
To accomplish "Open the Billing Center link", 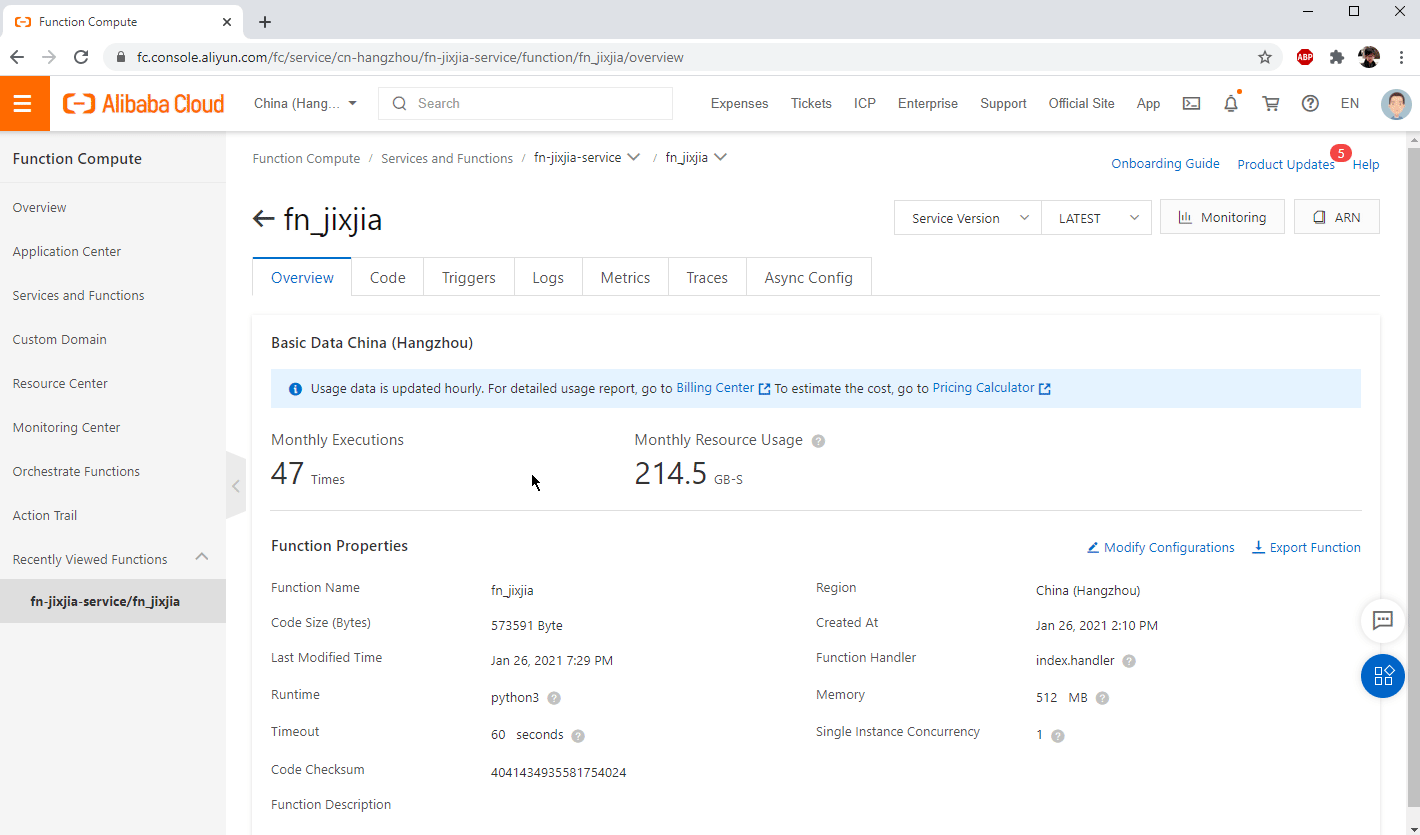I will (723, 388).
